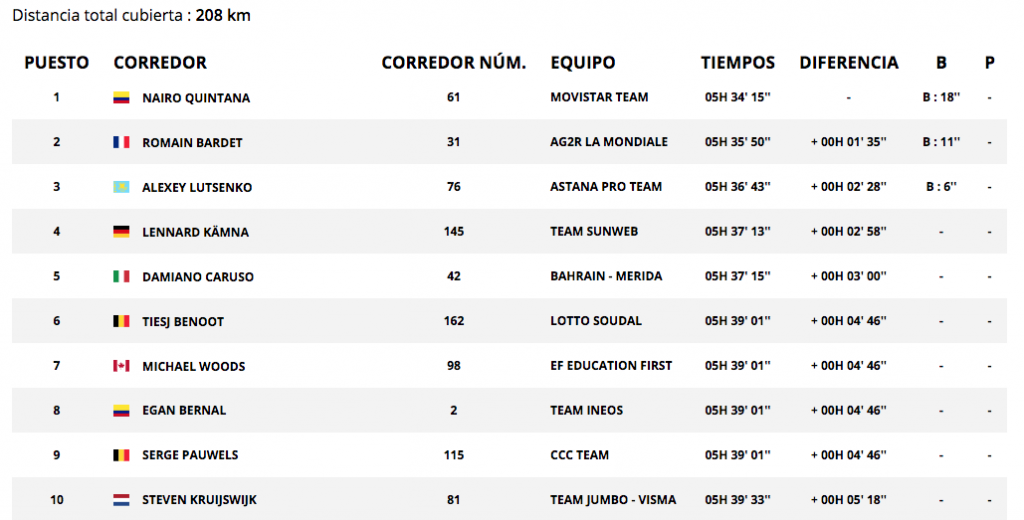
Task: Select the PUESTO column header
Action: pos(57,63)
